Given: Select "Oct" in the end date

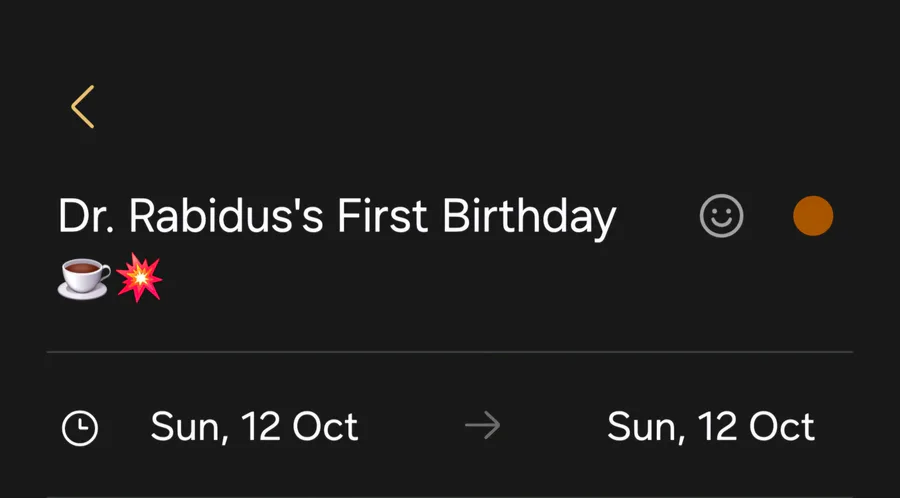Looking at the screenshot, I should click(781, 427).
